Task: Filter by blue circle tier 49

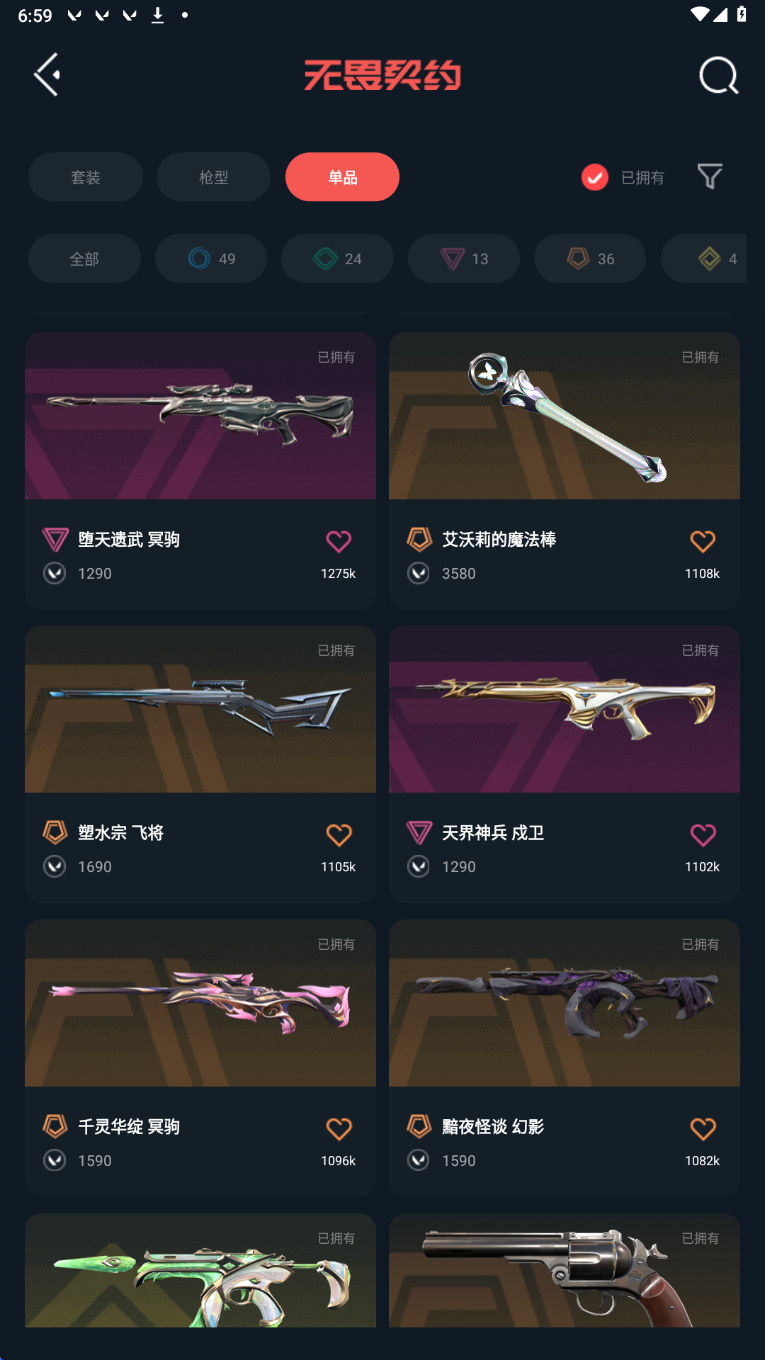Action: tap(211, 259)
